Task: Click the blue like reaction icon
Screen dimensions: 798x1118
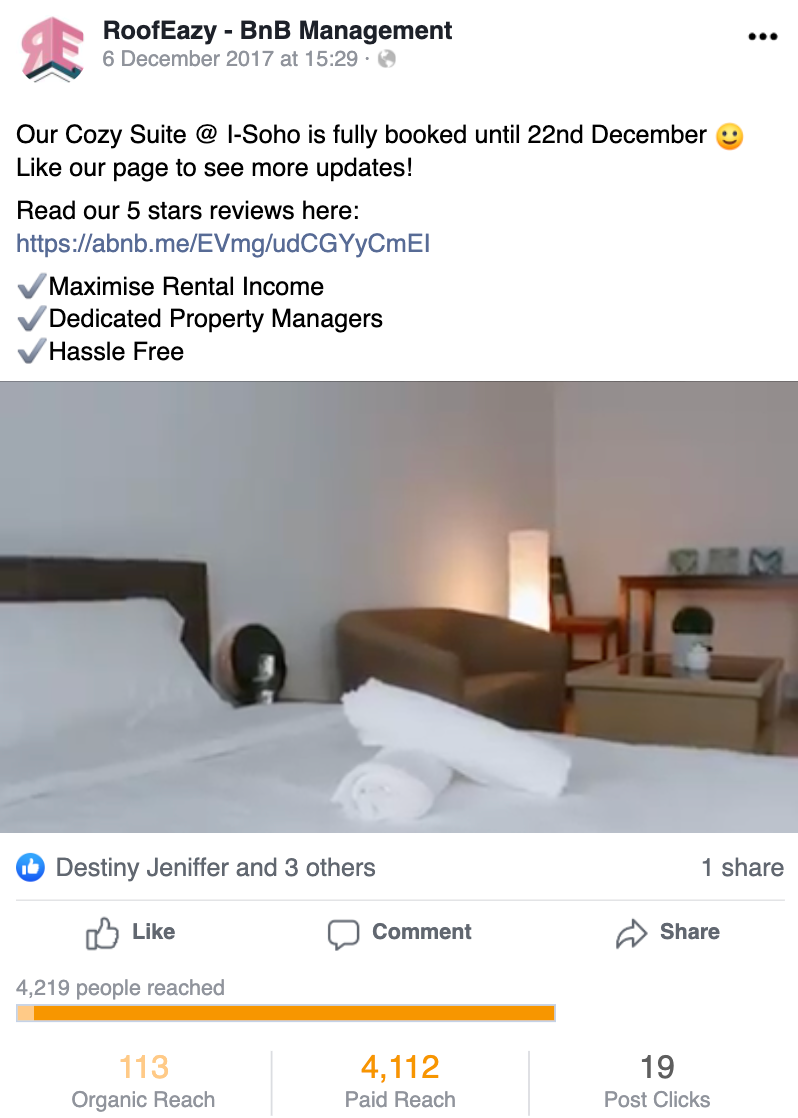Action: (x=31, y=868)
